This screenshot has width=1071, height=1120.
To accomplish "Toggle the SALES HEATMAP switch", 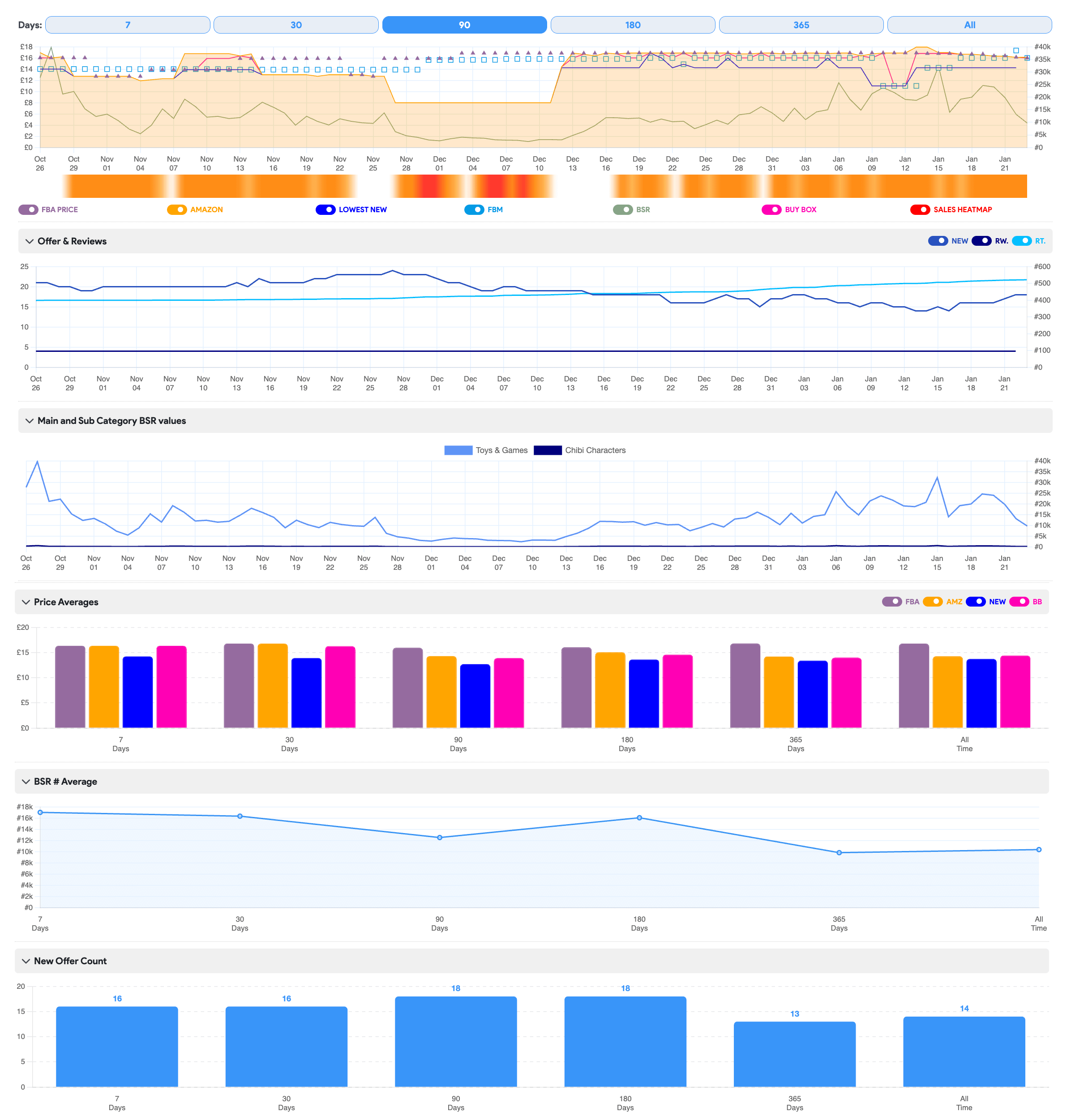I will [x=920, y=209].
